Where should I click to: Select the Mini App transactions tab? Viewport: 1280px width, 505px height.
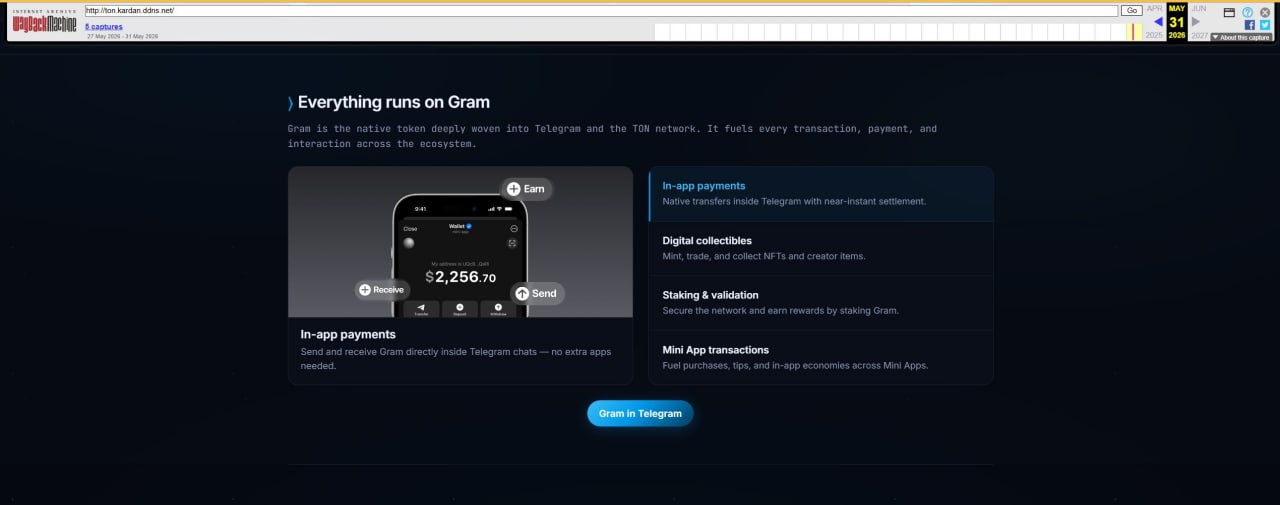821,357
